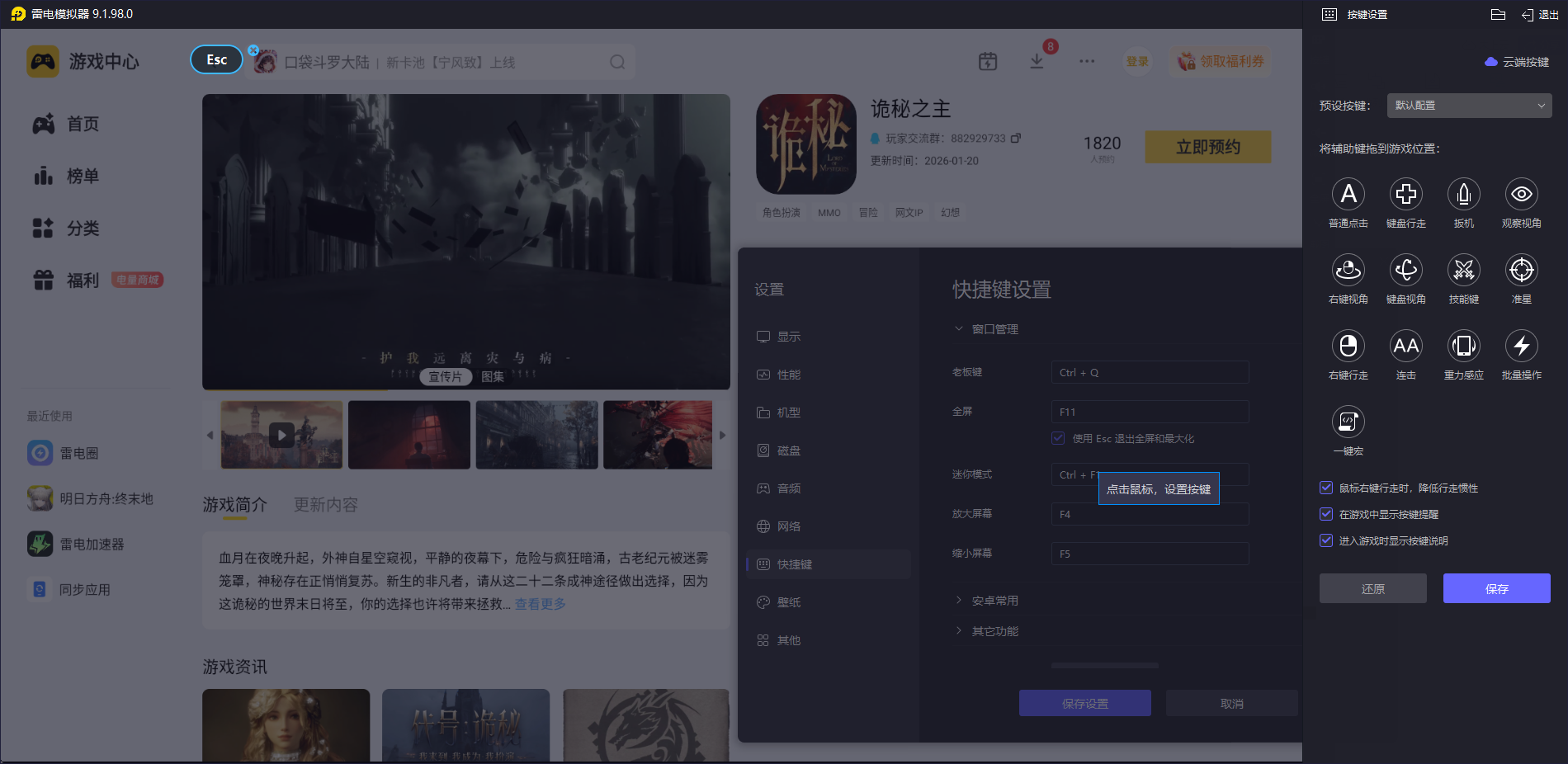Click the search magnifier icon
The image size is (1568, 764).
[617, 62]
